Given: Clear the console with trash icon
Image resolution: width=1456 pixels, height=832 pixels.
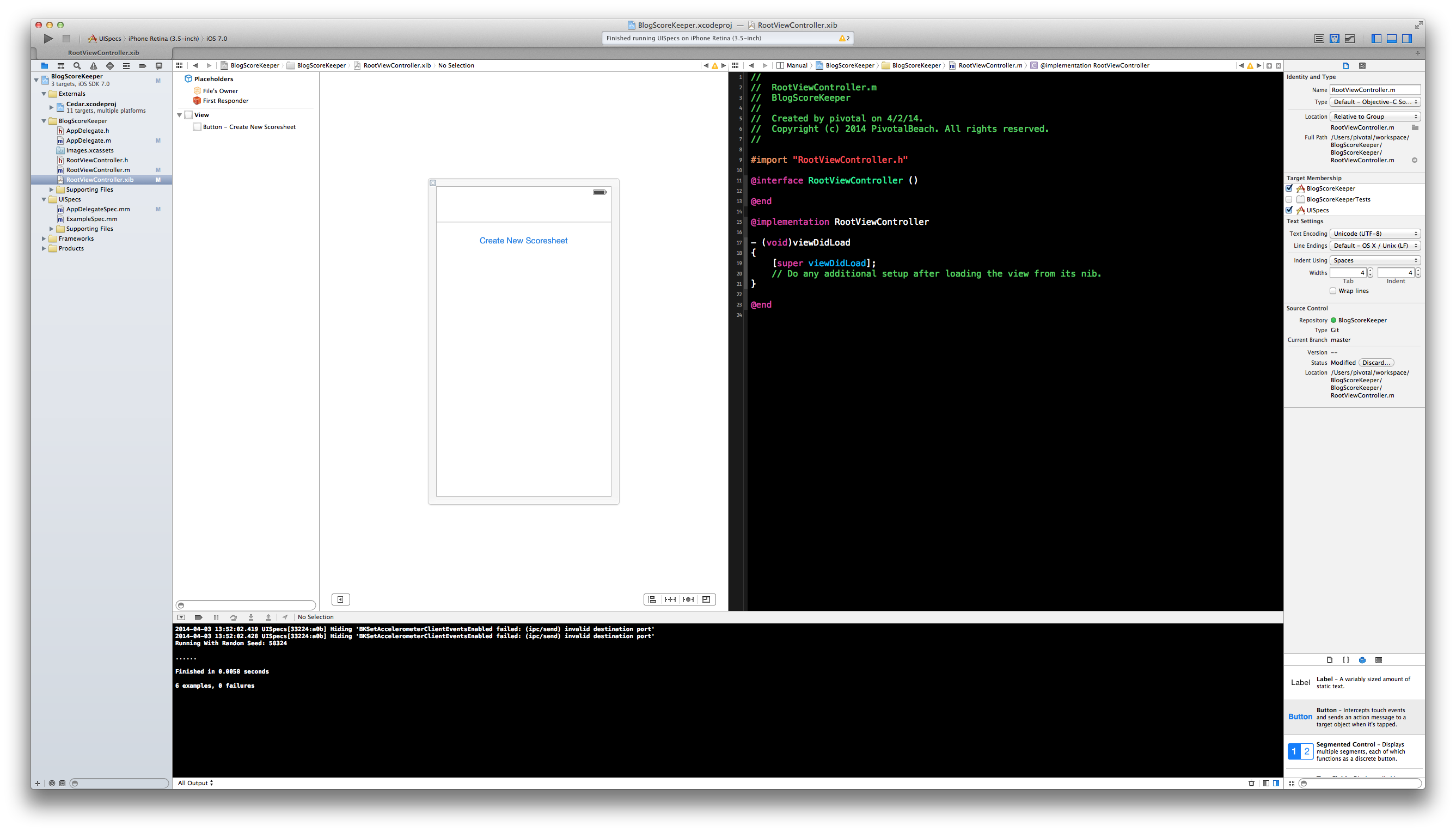Looking at the screenshot, I should click(x=1251, y=784).
